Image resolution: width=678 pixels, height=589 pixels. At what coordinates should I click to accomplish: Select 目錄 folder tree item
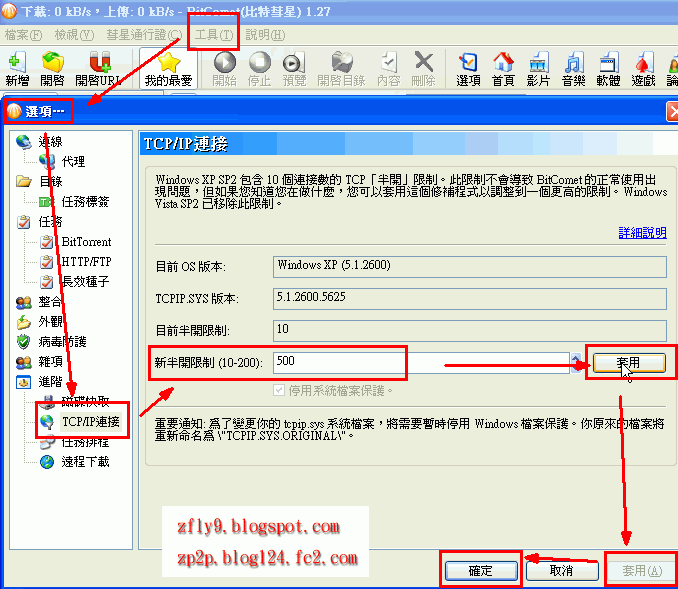(51, 182)
